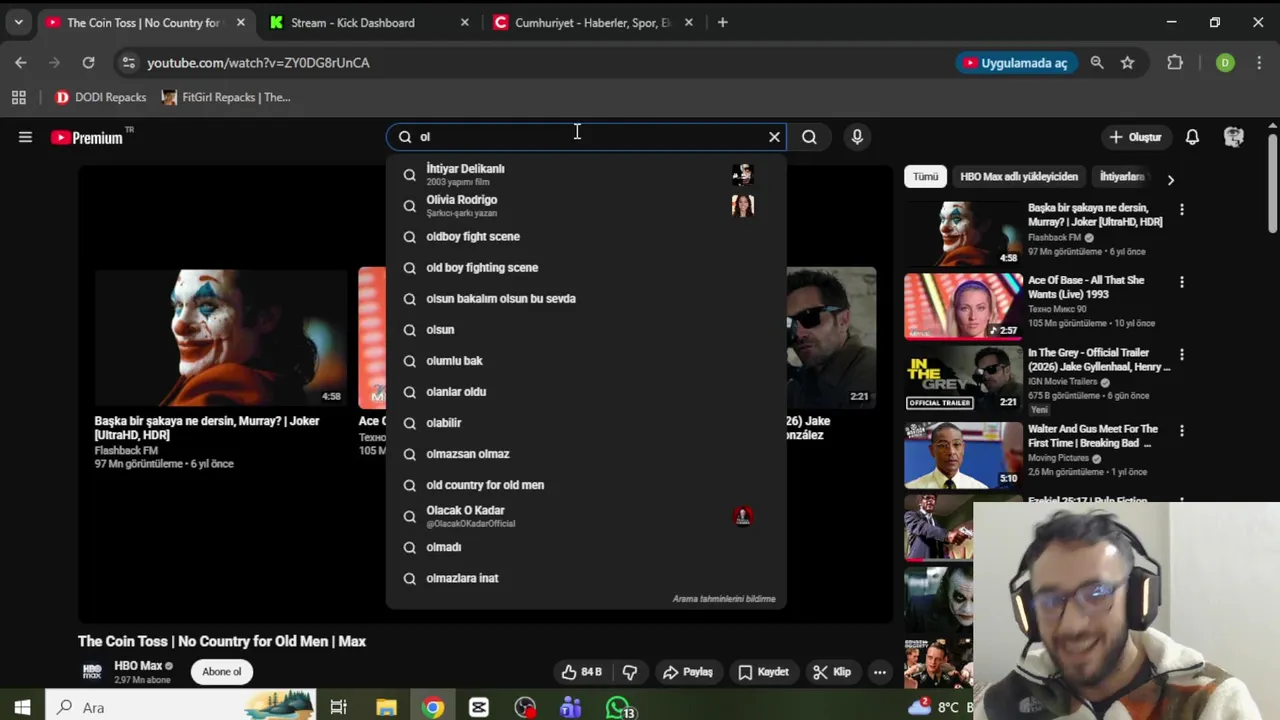Open options for In The Grey trailer
The width and height of the screenshot is (1280, 720).
(x=1182, y=355)
